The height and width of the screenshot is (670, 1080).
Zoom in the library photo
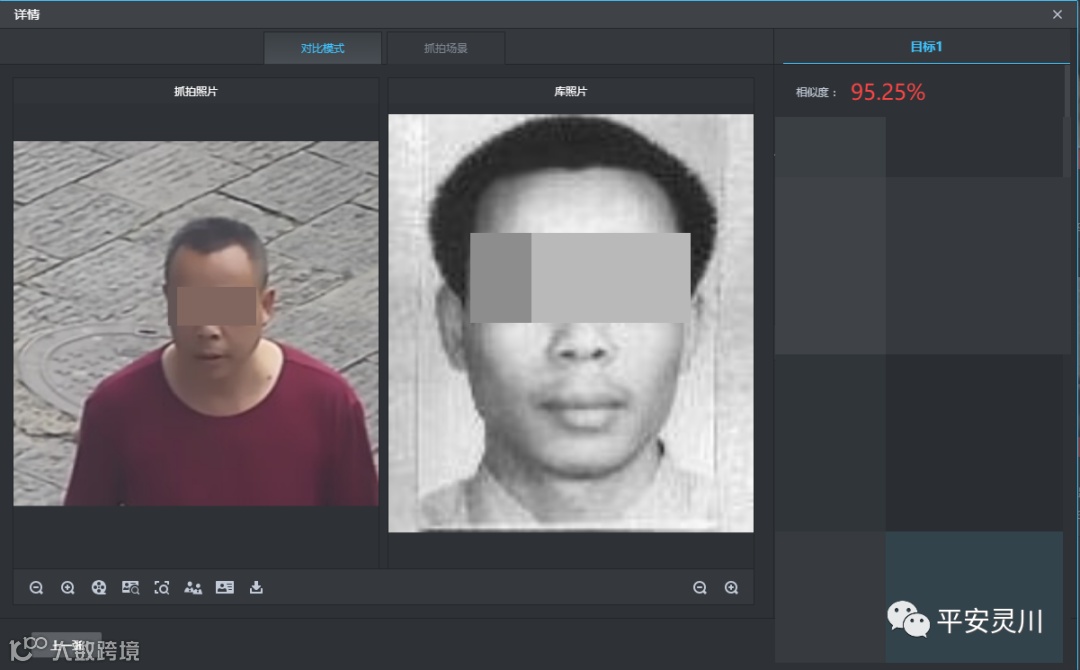point(731,587)
